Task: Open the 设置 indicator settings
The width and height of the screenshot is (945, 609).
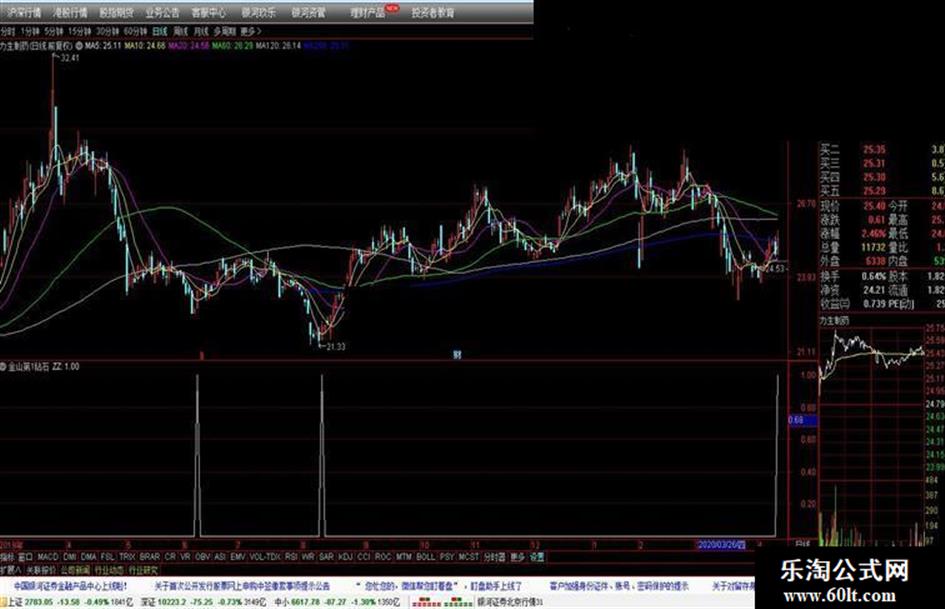Action: (x=536, y=557)
